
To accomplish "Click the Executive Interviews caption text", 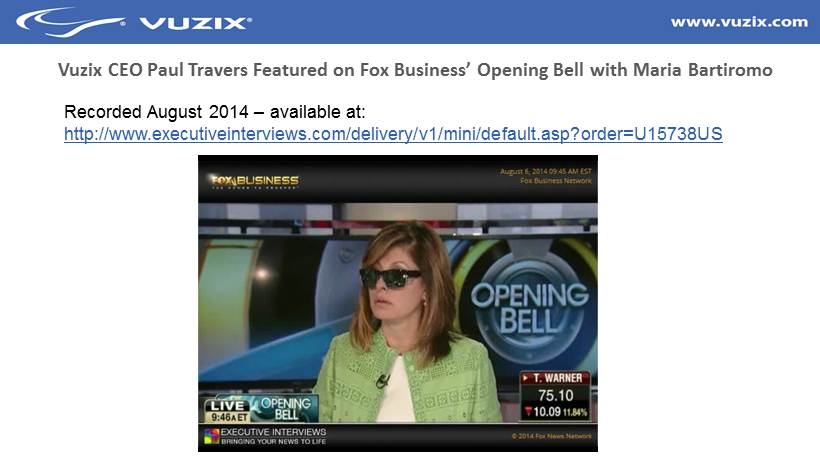I will click(274, 436).
